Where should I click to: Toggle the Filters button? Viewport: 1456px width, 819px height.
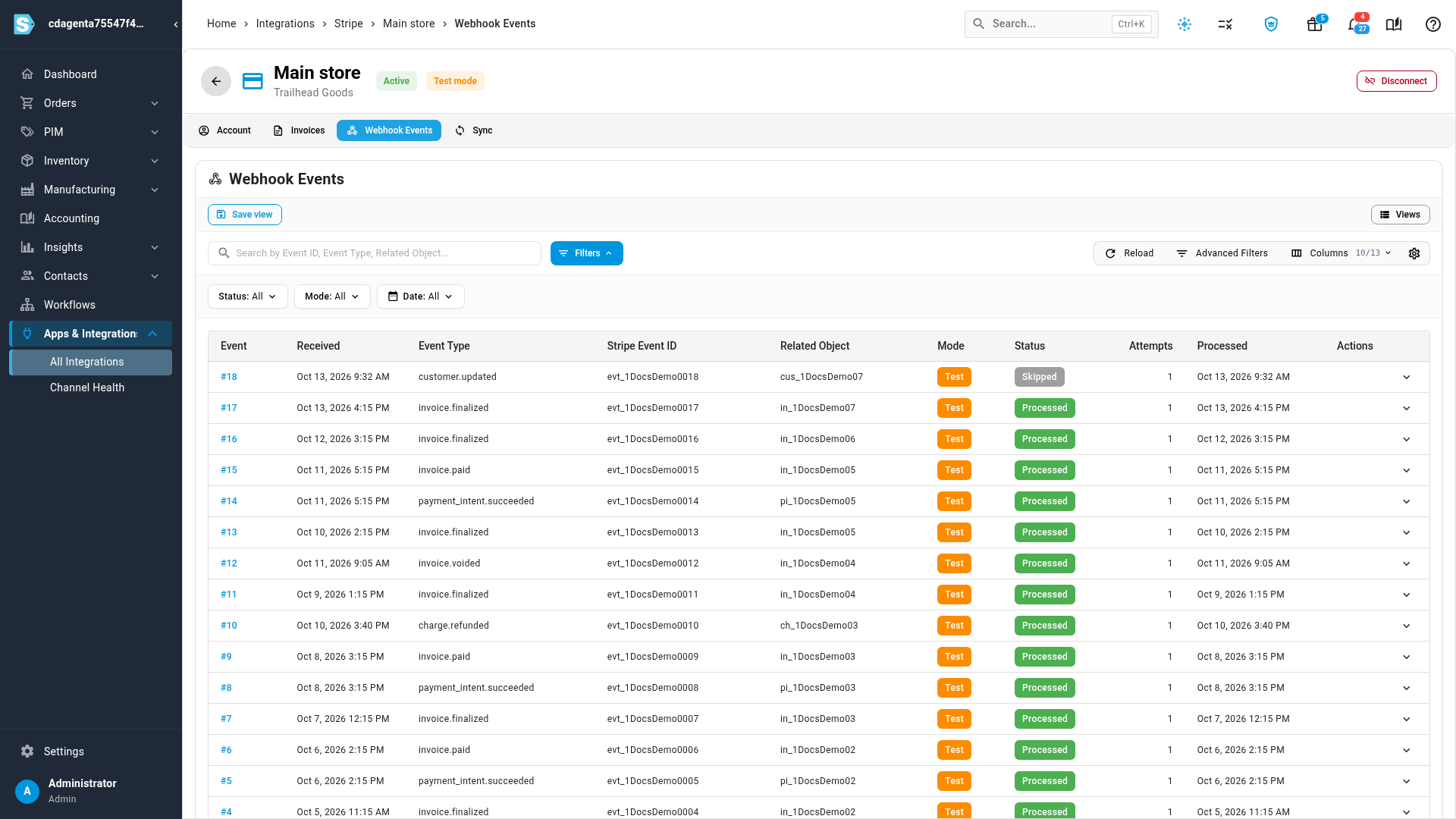tap(586, 253)
